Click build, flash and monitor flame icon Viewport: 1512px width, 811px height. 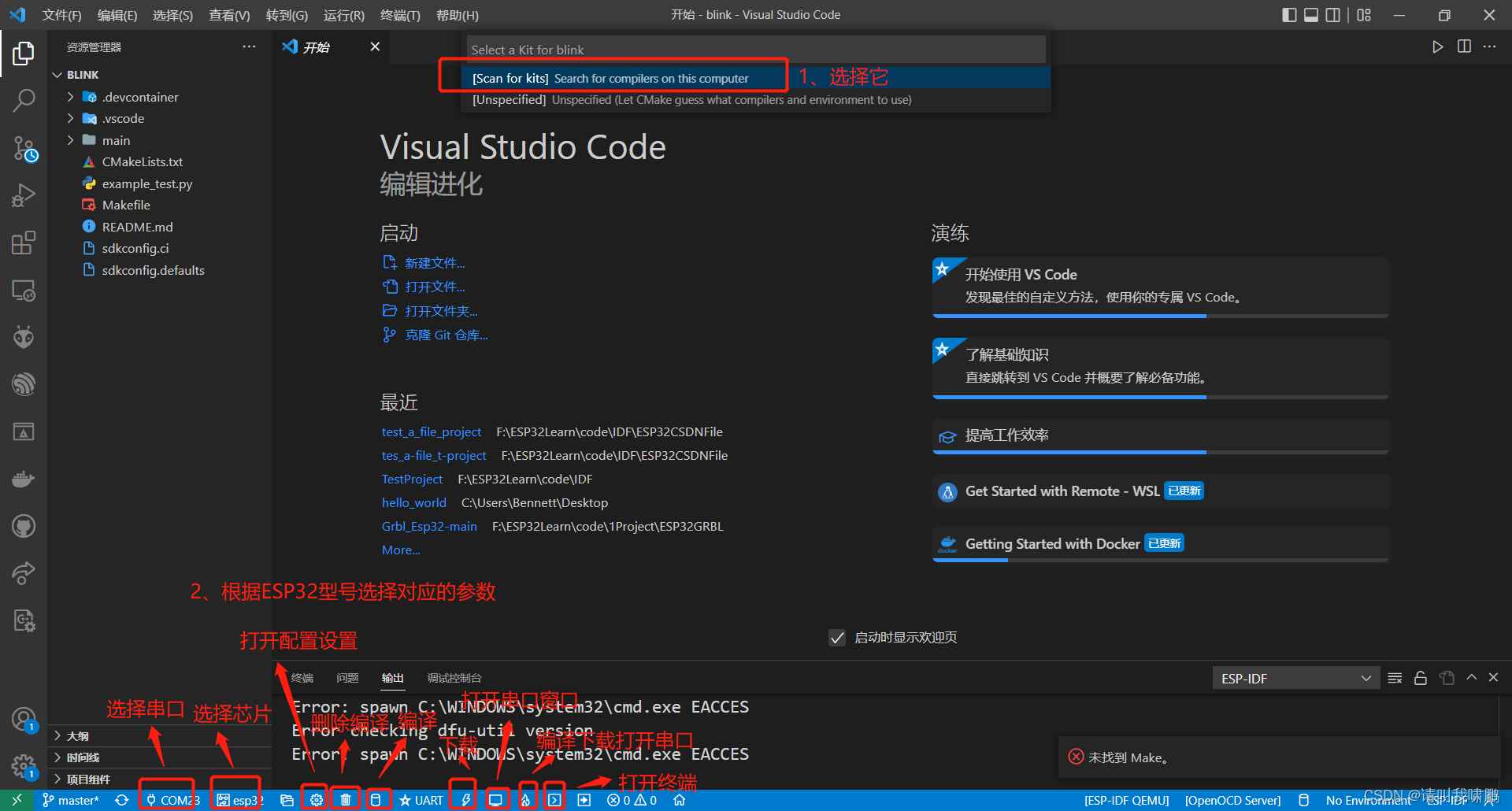[525, 800]
